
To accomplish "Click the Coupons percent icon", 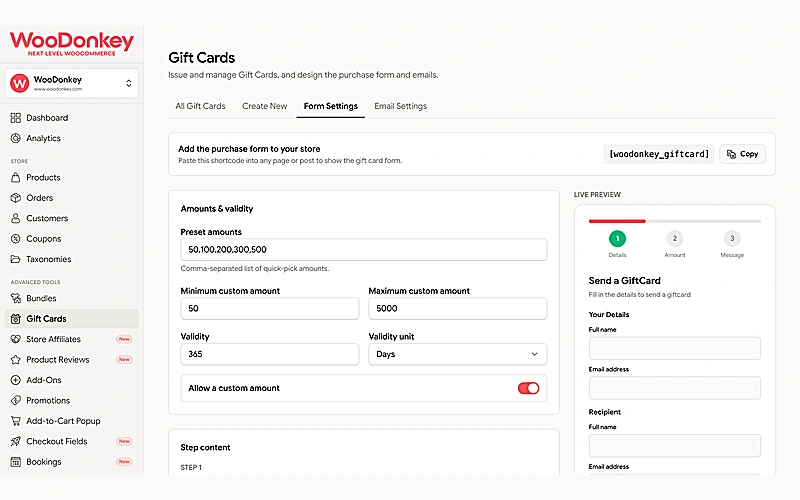I will (16, 239).
